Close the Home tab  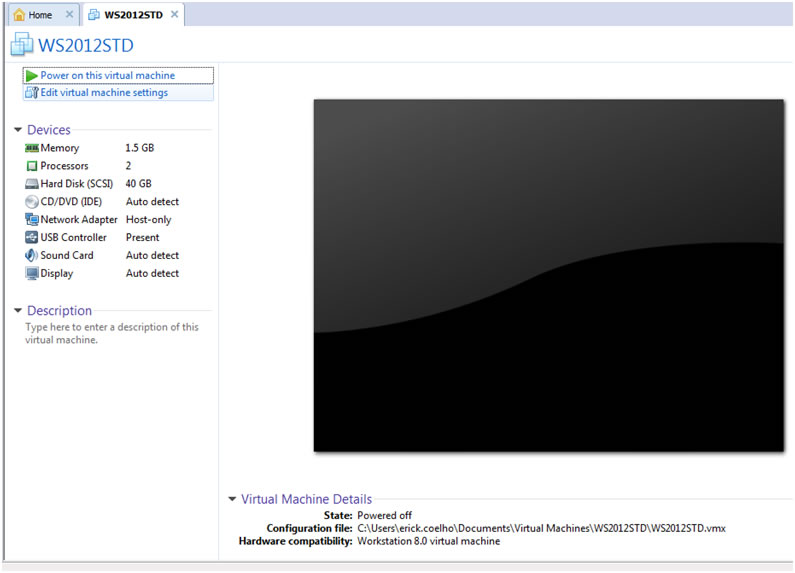coord(69,15)
